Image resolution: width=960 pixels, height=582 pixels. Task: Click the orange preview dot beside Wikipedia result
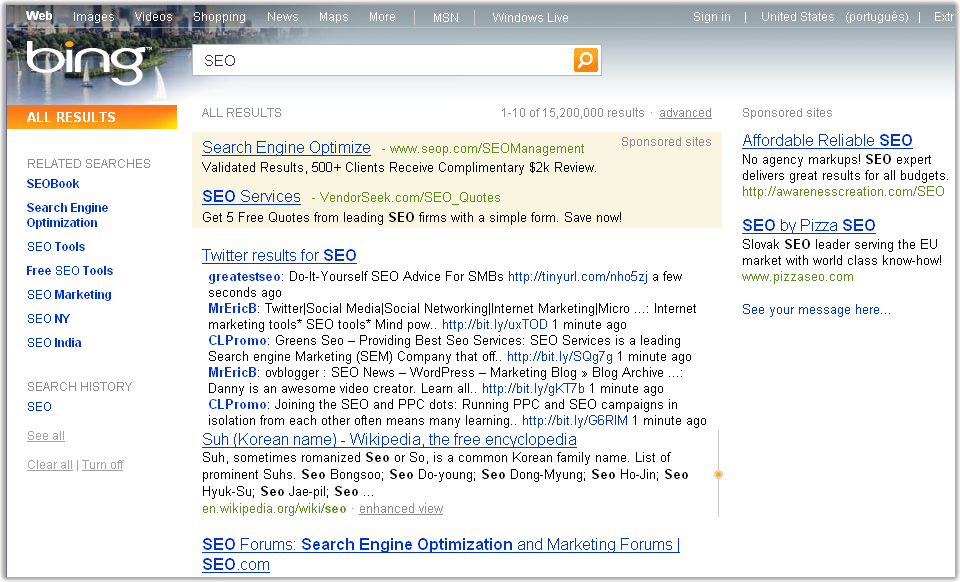718,474
